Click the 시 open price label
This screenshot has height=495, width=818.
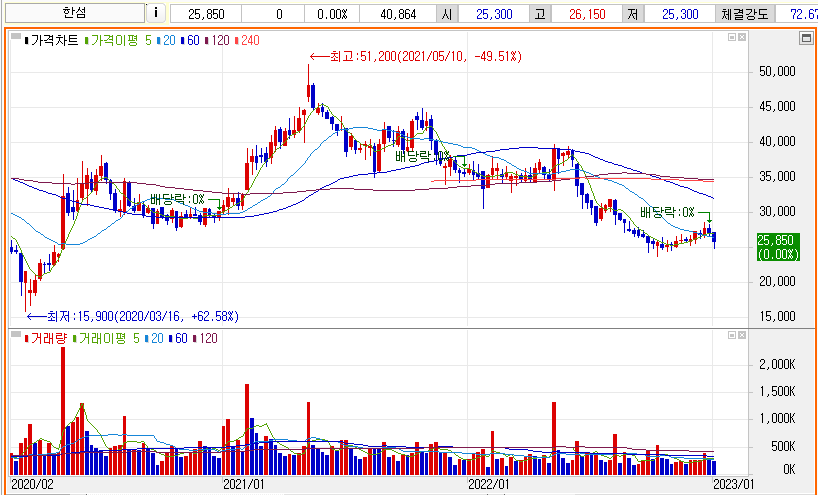(447, 14)
